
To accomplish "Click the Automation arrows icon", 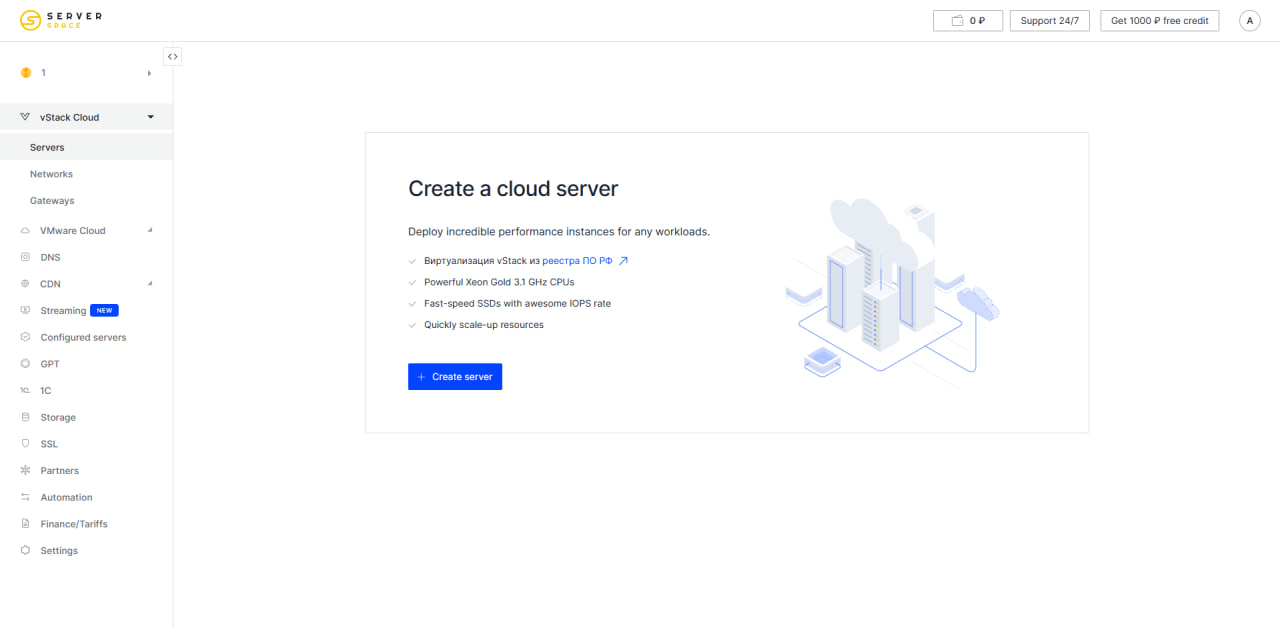I will coord(26,497).
